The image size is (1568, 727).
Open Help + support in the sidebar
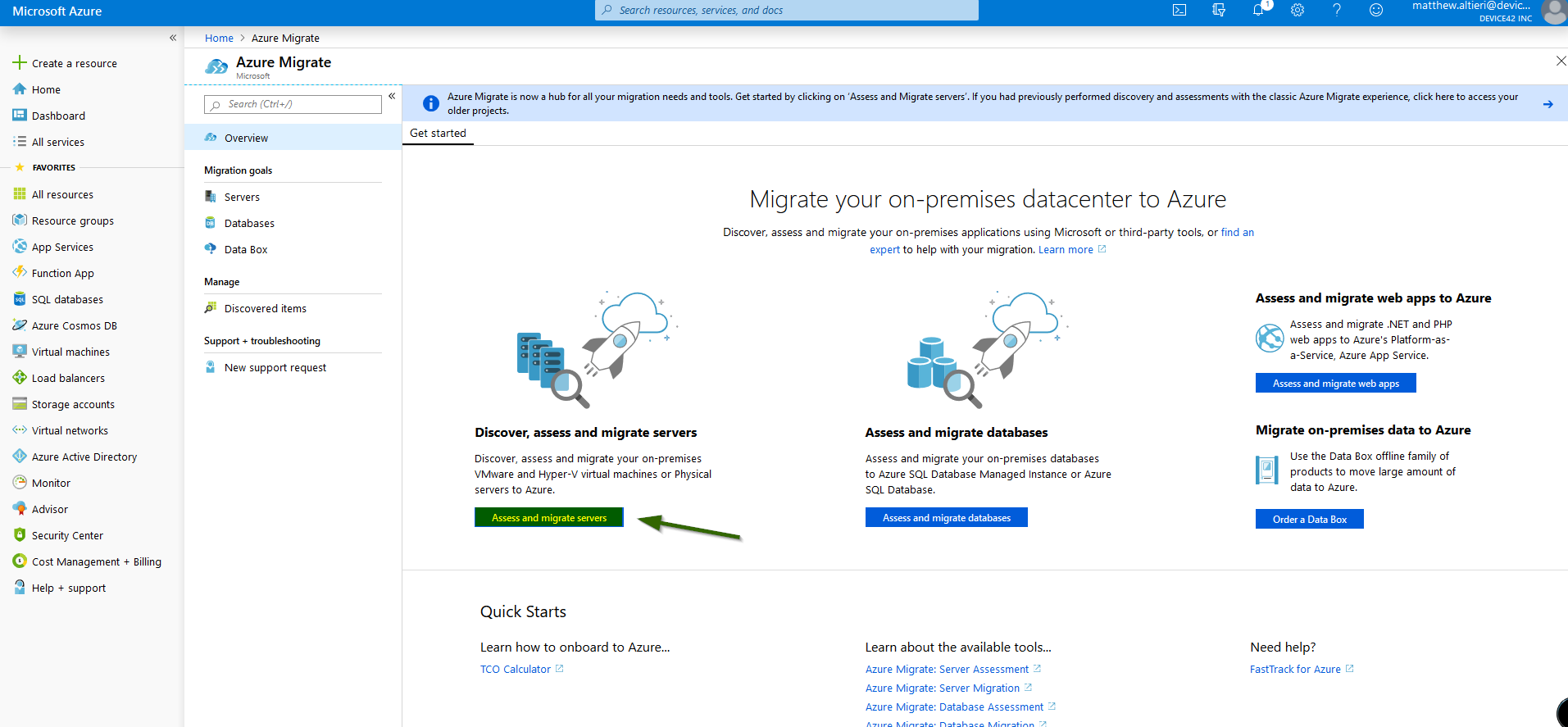[69, 588]
